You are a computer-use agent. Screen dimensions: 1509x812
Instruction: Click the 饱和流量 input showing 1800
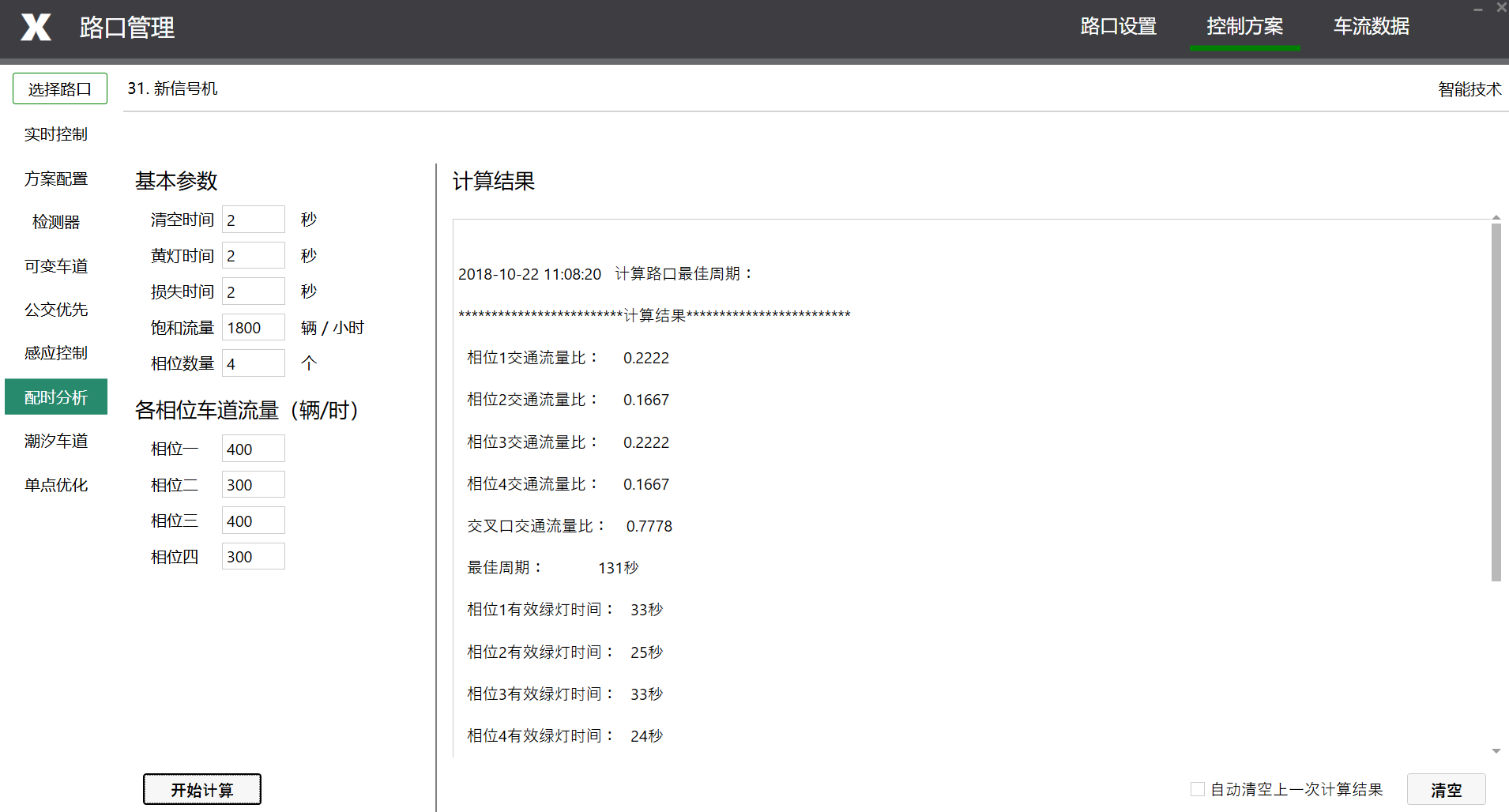[254, 328]
